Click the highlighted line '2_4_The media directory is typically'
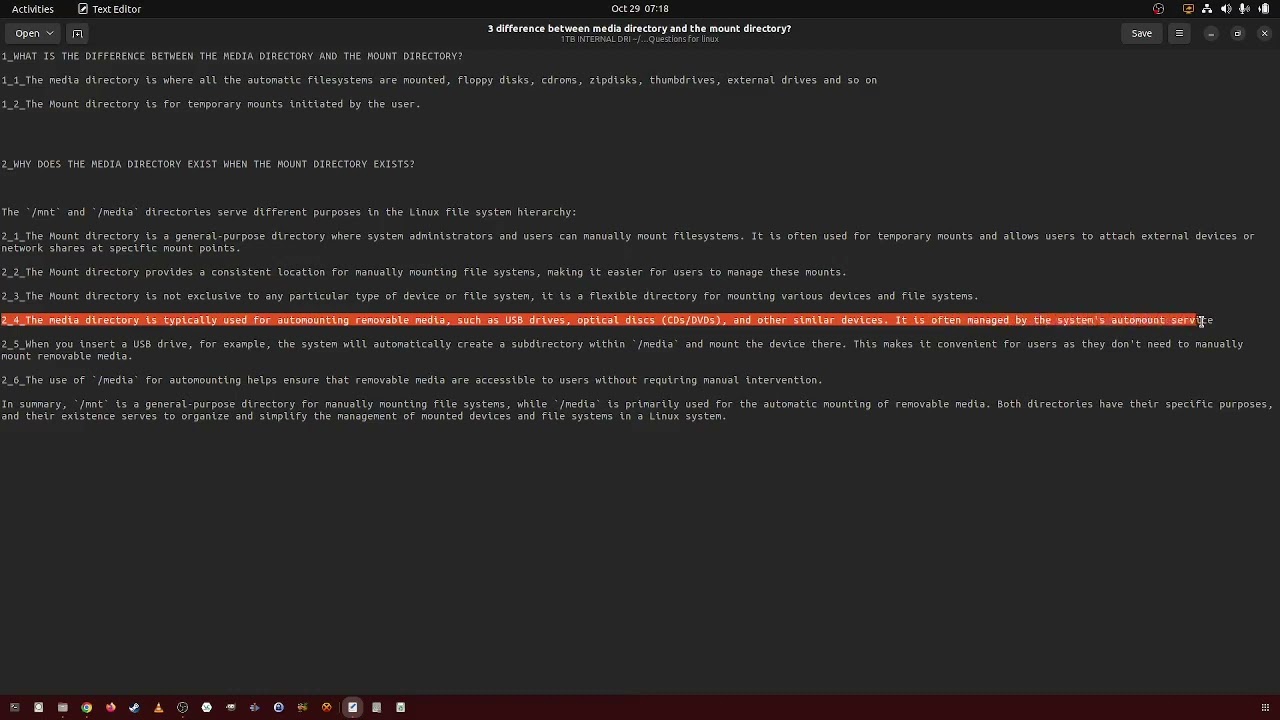The height and width of the screenshot is (720, 1280). (x=607, y=320)
